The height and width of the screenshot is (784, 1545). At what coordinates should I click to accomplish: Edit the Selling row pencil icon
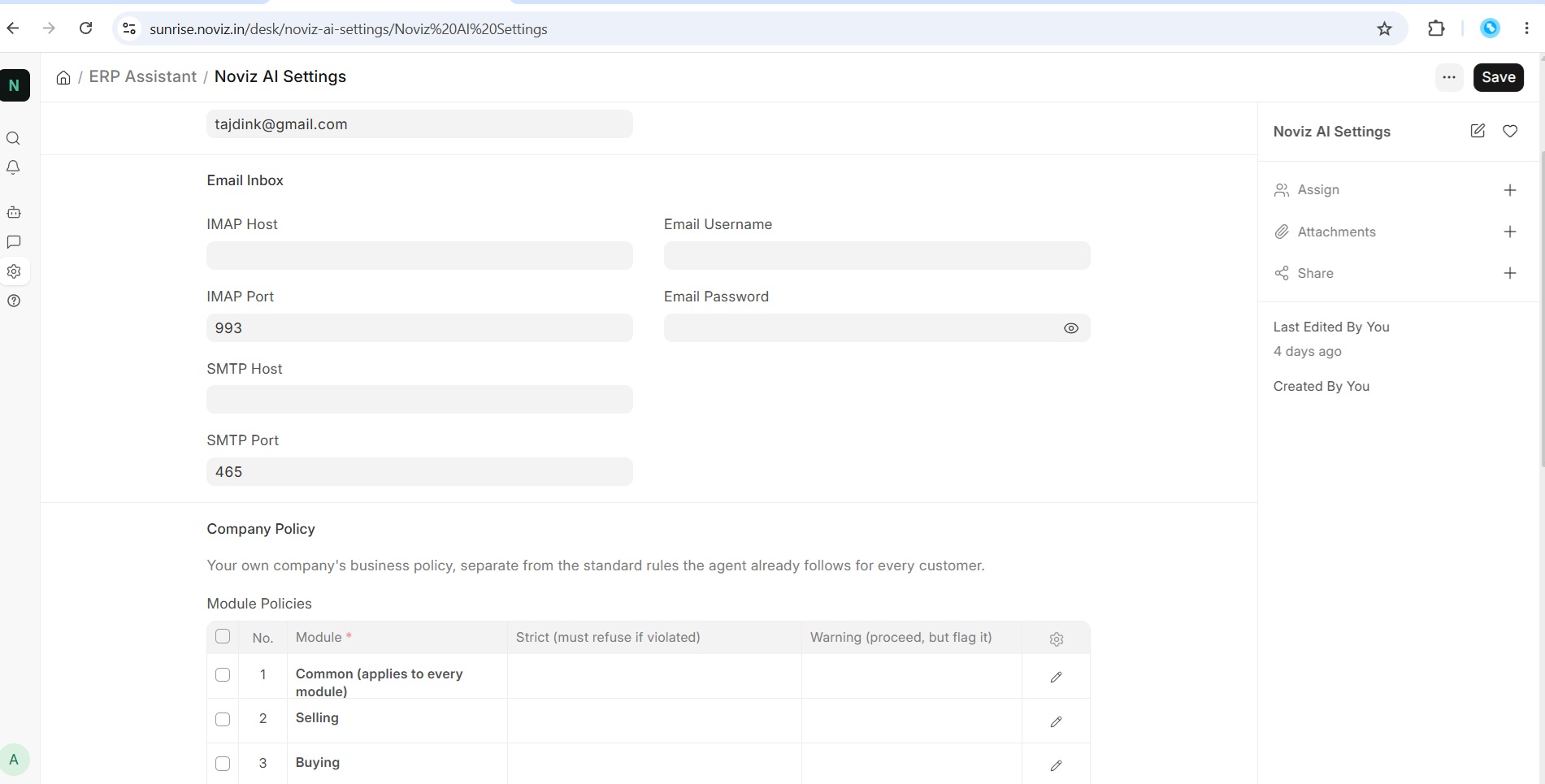tap(1056, 721)
